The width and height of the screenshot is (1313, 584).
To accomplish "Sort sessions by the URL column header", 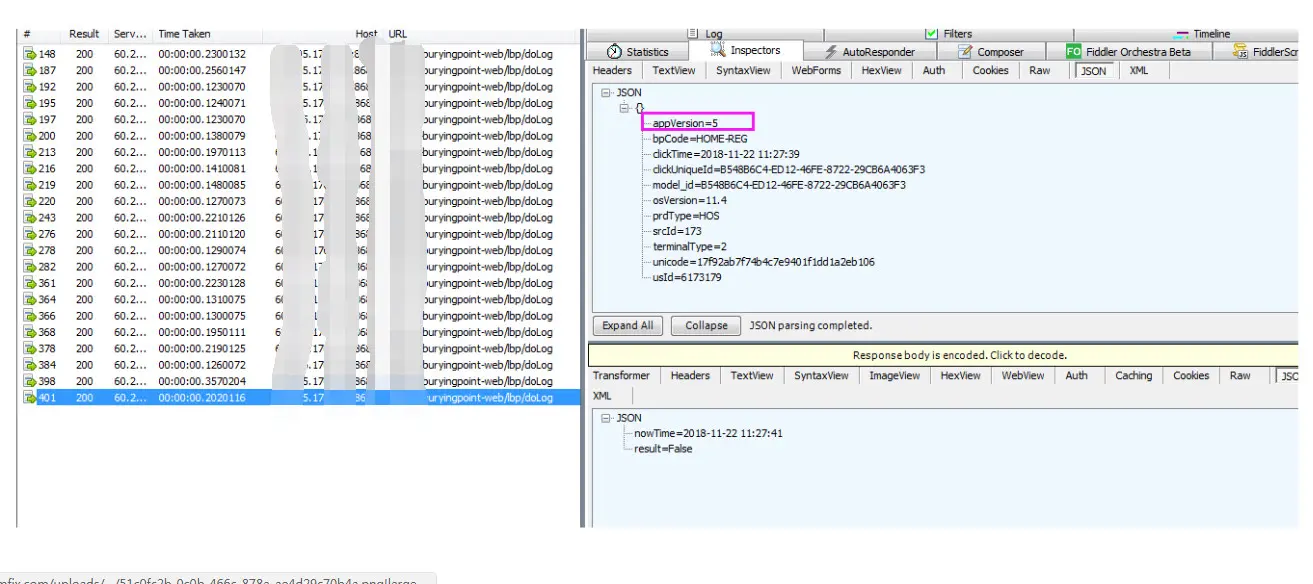I will click(398, 34).
